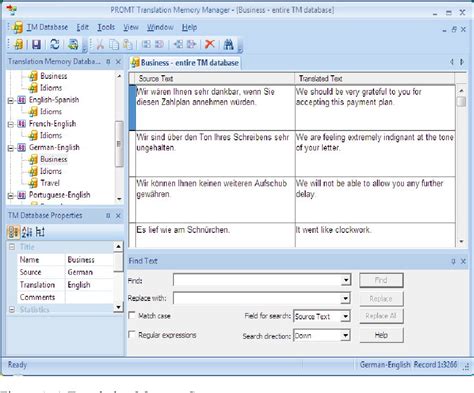The height and width of the screenshot is (393, 474).
Task: Click the right-arrow record icon in toolbar
Action: pyautogui.click(x=191, y=44)
